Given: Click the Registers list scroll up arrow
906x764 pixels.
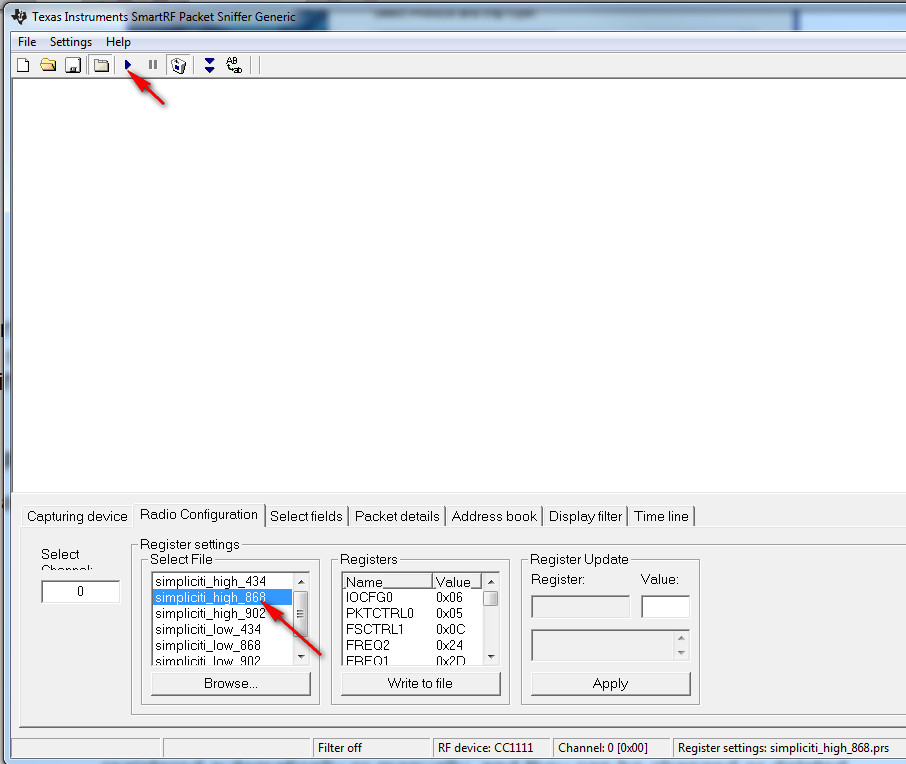Looking at the screenshot, I should click(x=491, y=581).
